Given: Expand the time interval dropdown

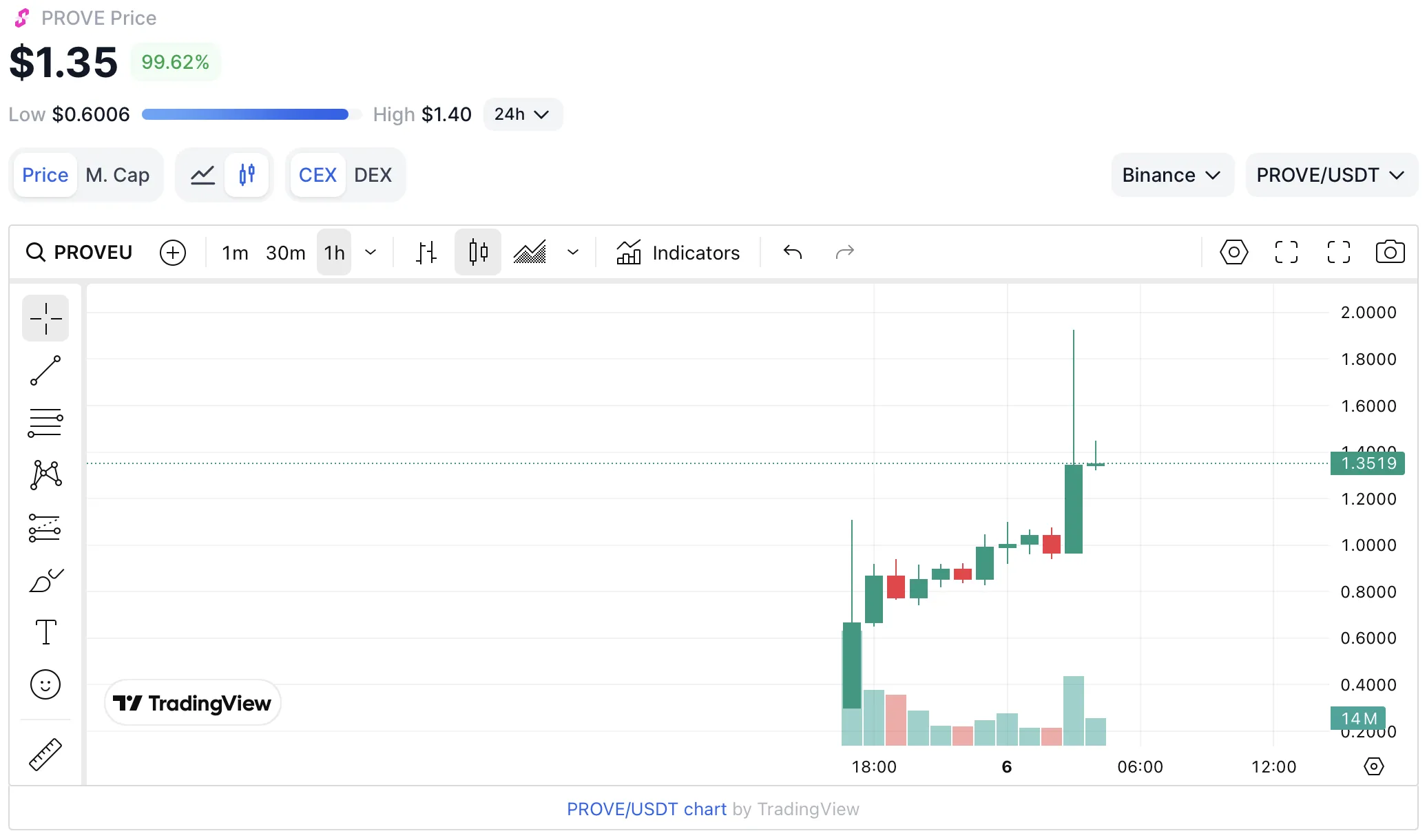Looking at the screenshot, I should coord(371,253).
